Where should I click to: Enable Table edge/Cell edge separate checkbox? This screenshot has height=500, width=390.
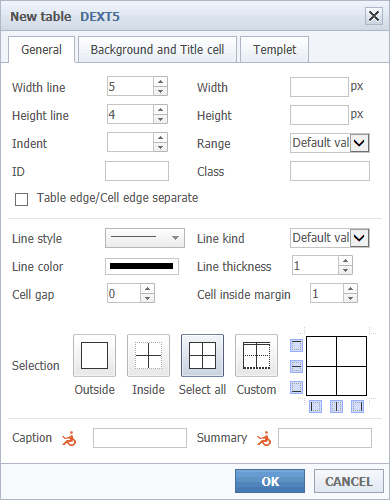click(x=21, y=199)
